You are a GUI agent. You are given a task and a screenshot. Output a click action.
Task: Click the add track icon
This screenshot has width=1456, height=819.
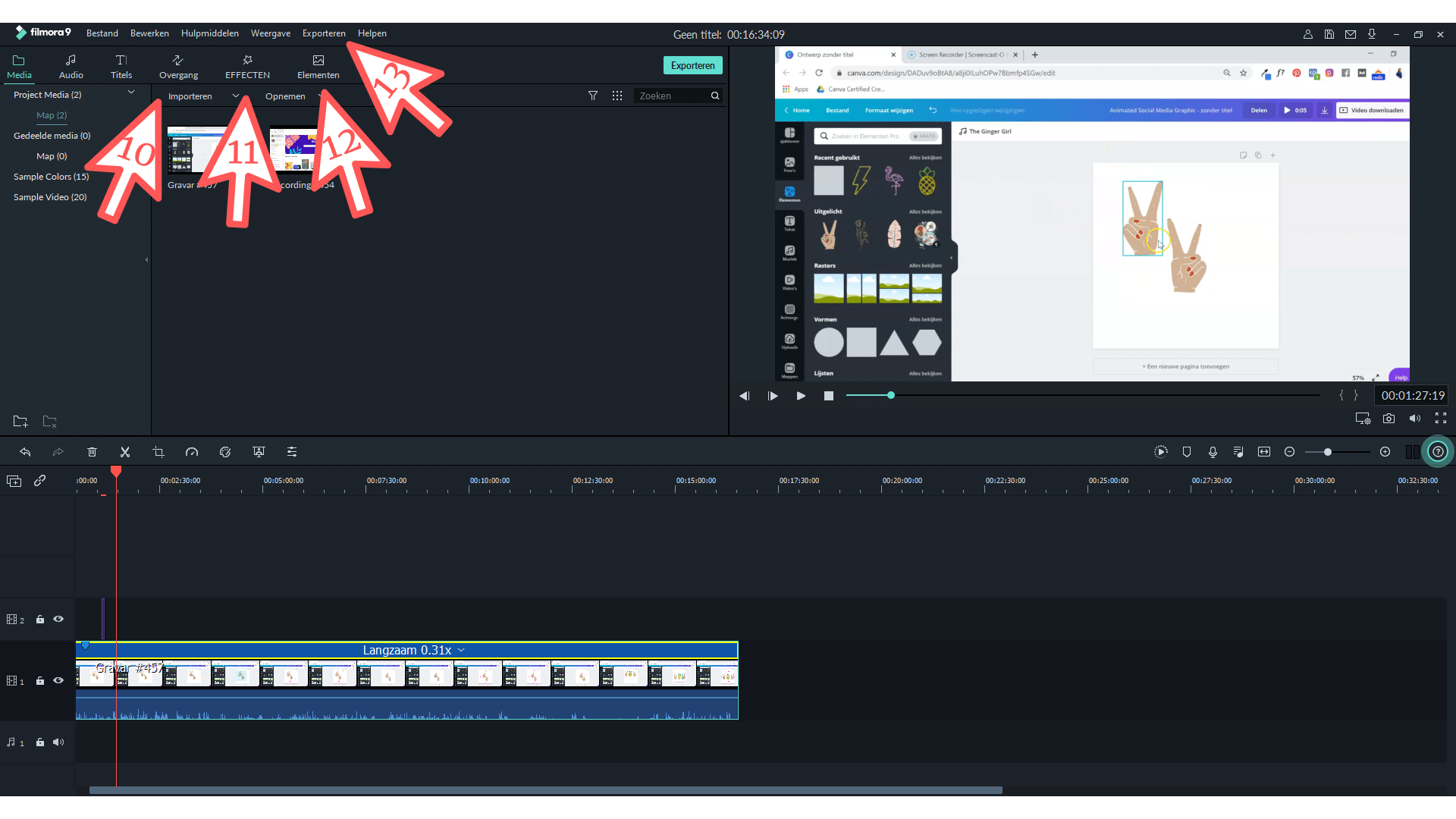(x=14, y=481)
